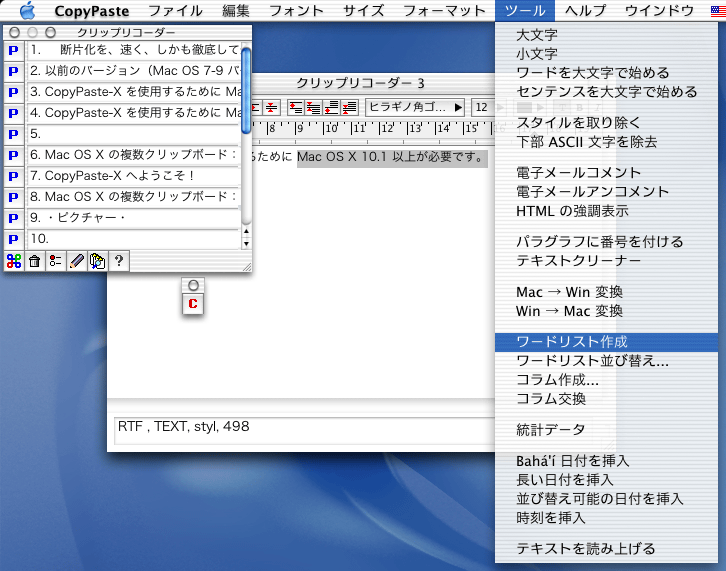726x571 pixels.
Task: Open the Apple menu
Action: click(x=27, y=10)
